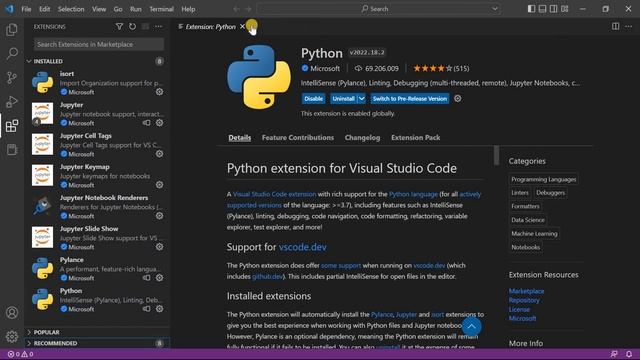Close the Extension: Python tab
640x360 pixels.
tap(242, 27)
